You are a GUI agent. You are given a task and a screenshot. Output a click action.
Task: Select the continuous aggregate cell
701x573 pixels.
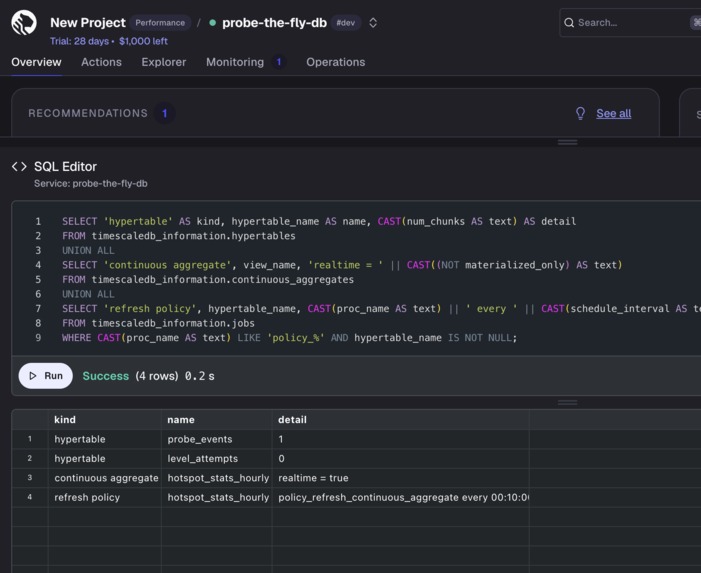click(105, 478)
